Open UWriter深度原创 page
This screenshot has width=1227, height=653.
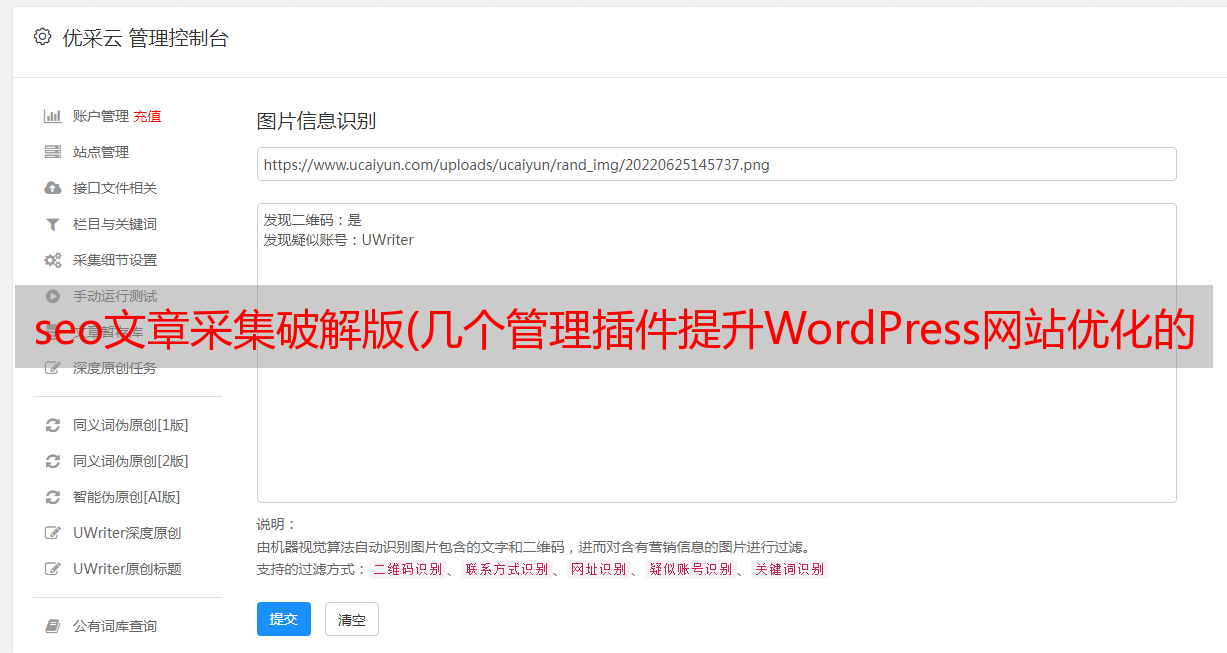[127, 533]
